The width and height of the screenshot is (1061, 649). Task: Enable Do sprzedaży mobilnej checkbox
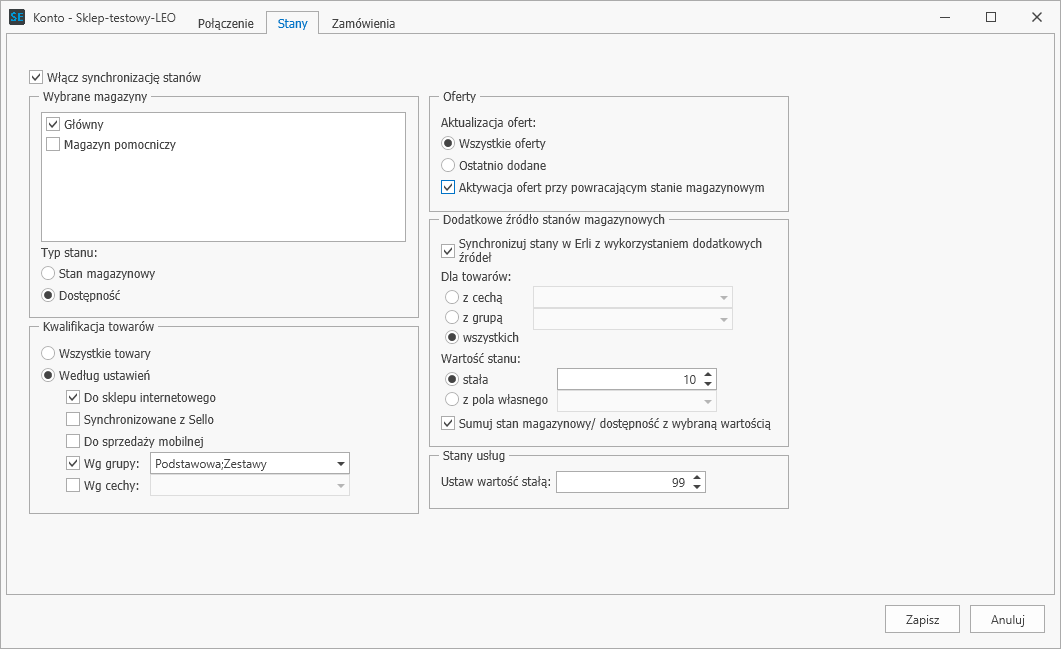tap(73, 441)
